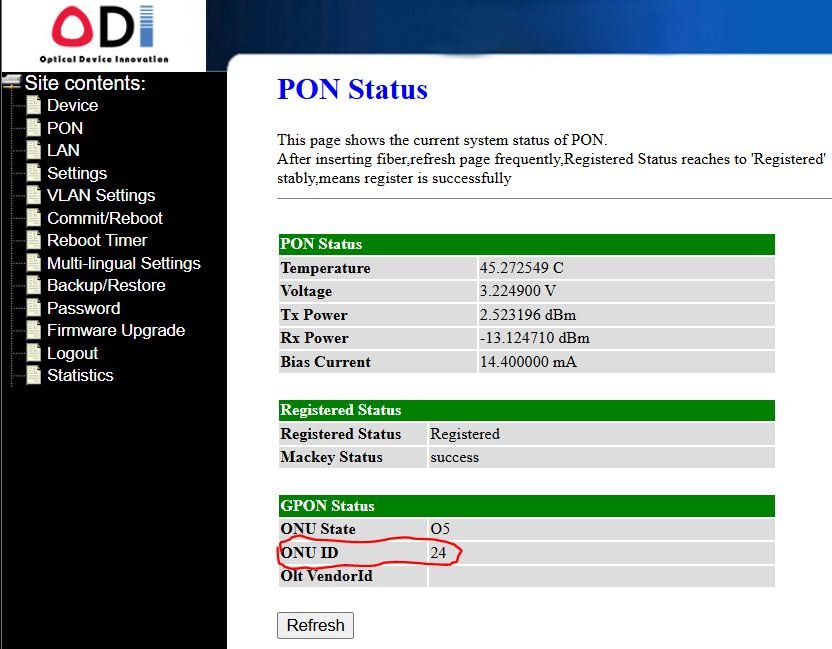
Task: Click the page icon next to PON
Action: 33,128
